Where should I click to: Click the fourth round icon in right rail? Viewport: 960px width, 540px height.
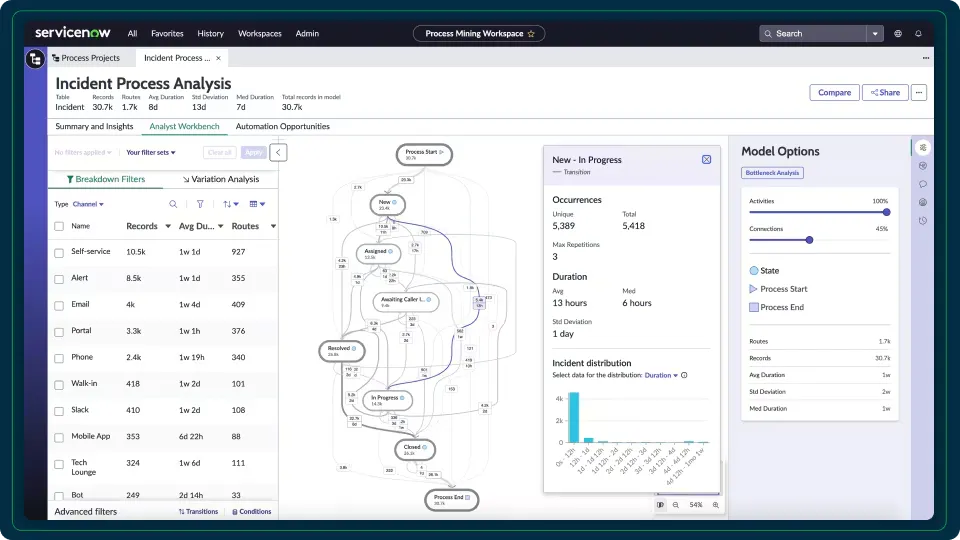click(x=923, y=203)
